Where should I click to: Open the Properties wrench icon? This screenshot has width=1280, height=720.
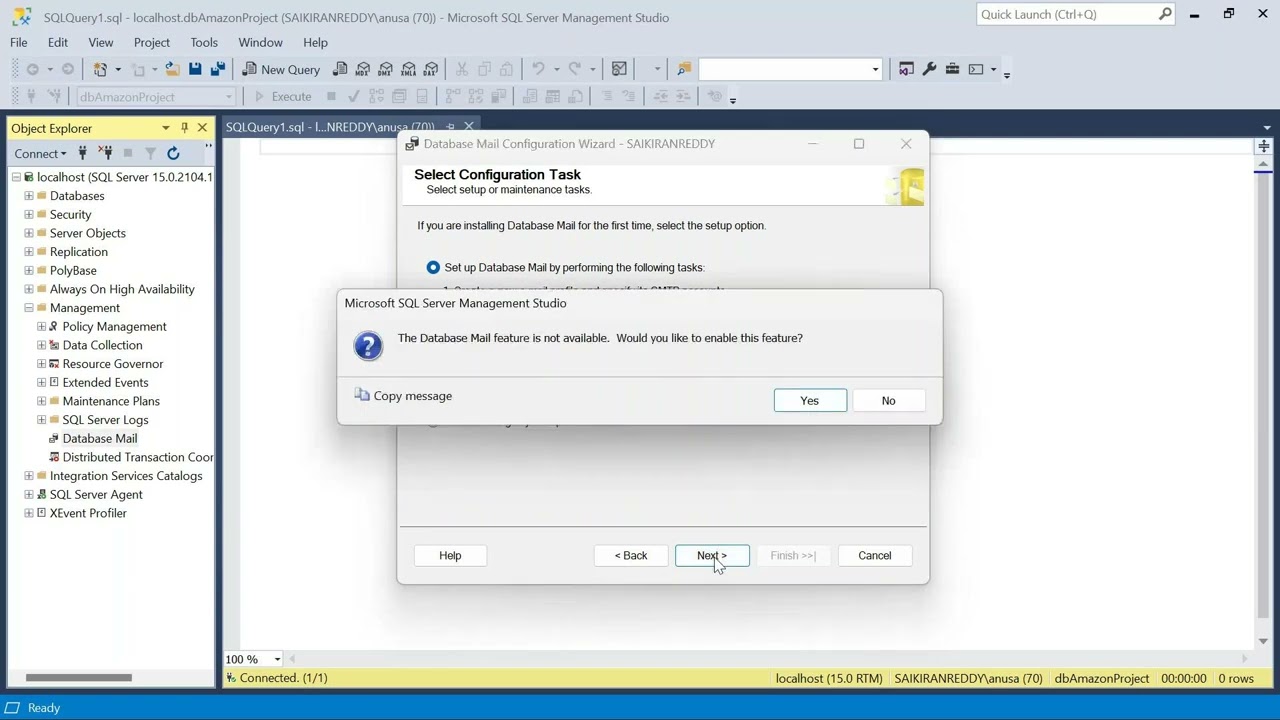click(929, 69)
